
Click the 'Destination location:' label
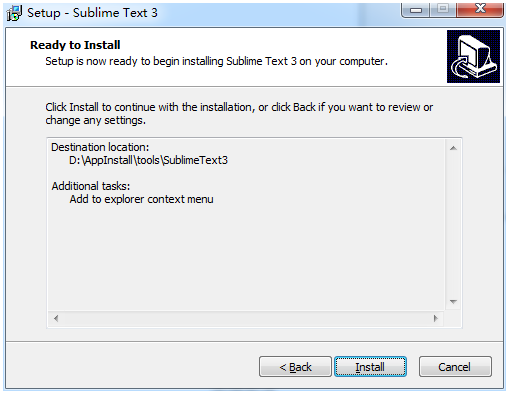100,147
